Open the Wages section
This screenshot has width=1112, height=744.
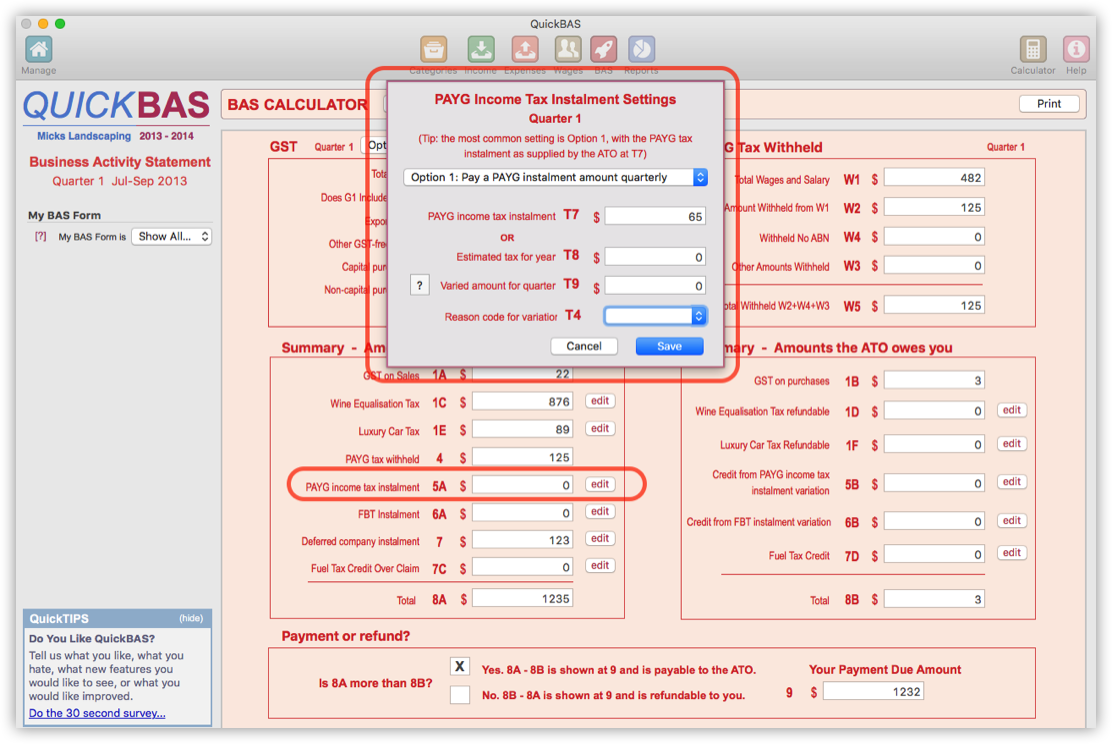pos(568,48)
